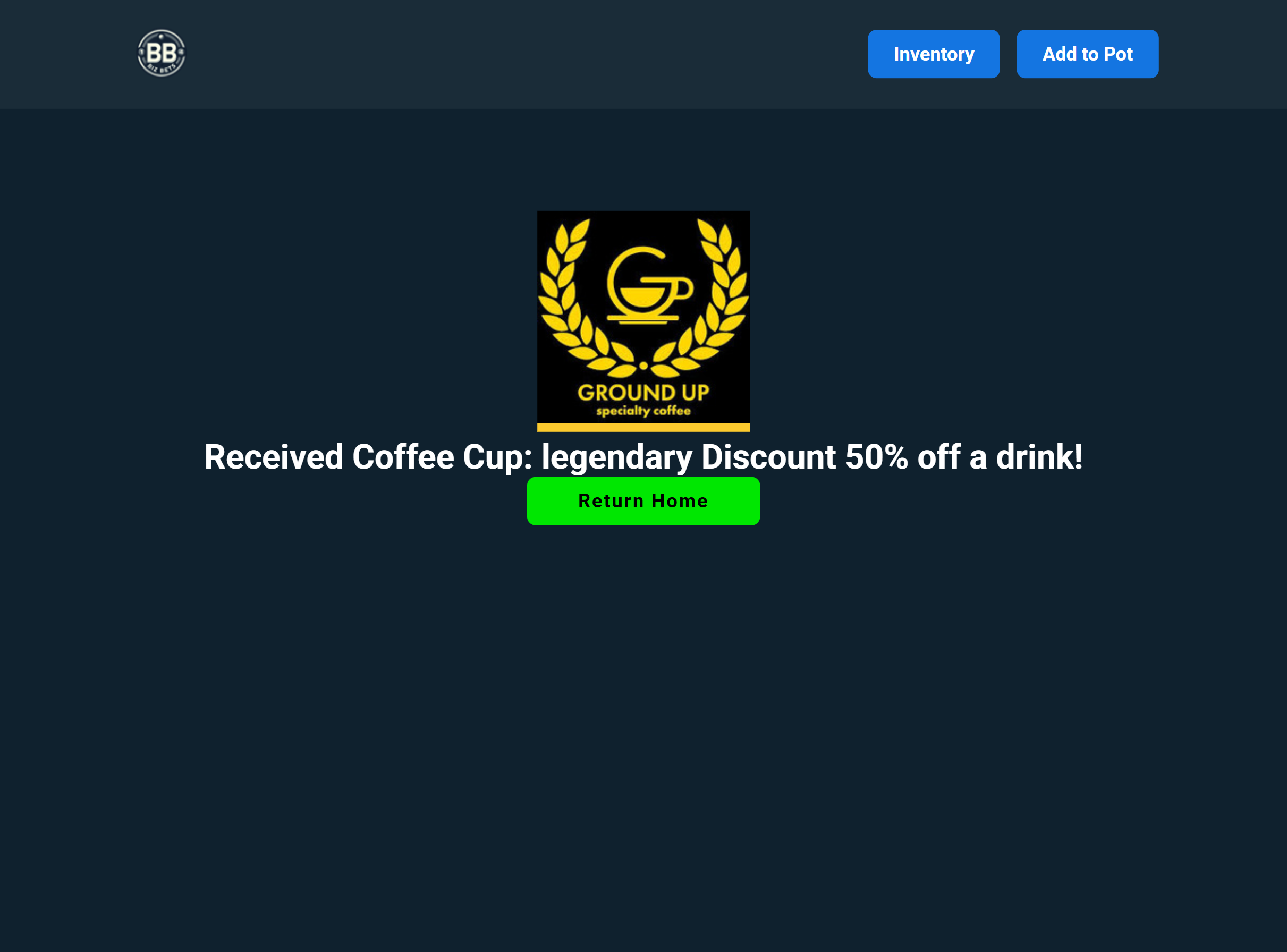This screenshot has width=1287, height=952.
Task: Click the small dot below the wreath
Action: pos(643,365)
